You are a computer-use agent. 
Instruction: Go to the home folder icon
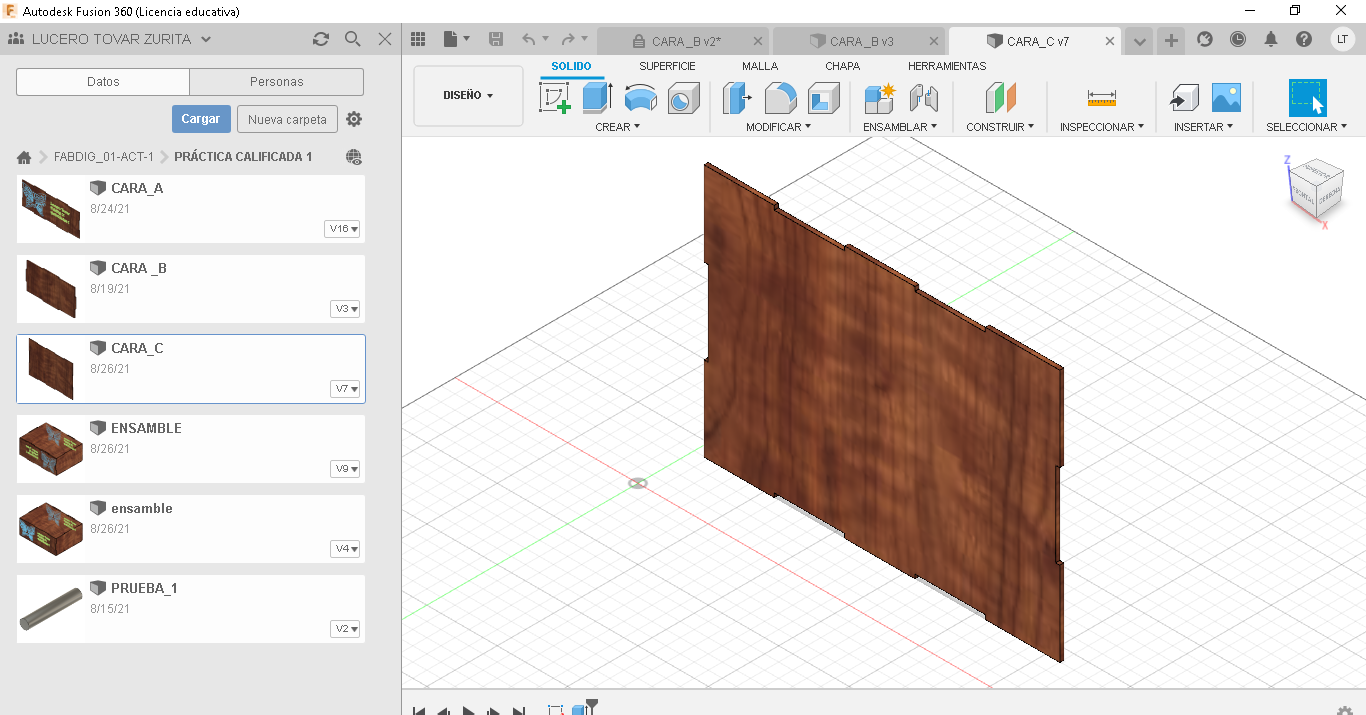click(x=24, y=157)
